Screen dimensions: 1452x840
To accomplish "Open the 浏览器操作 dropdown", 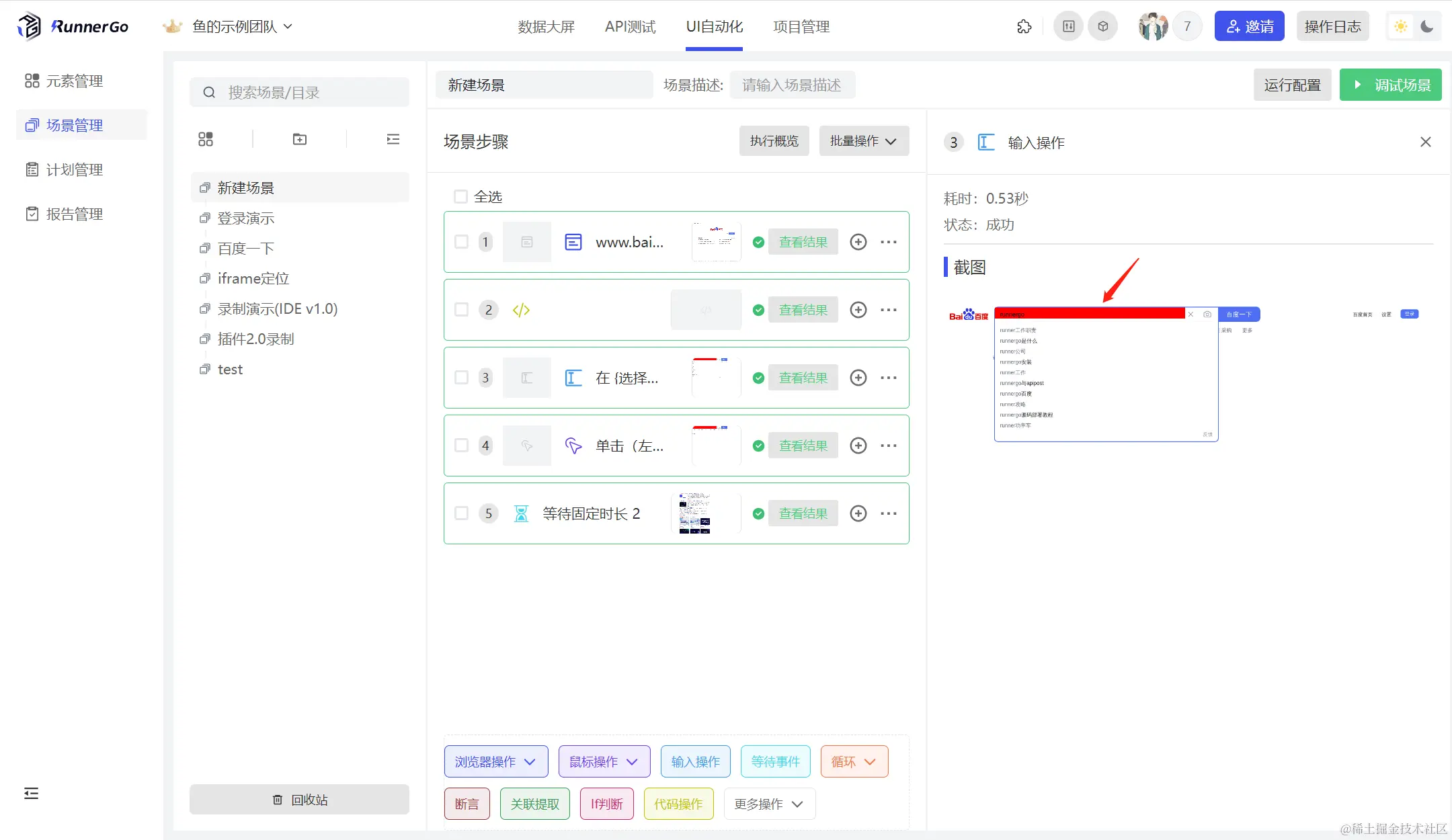I will (x=495, y=762).
